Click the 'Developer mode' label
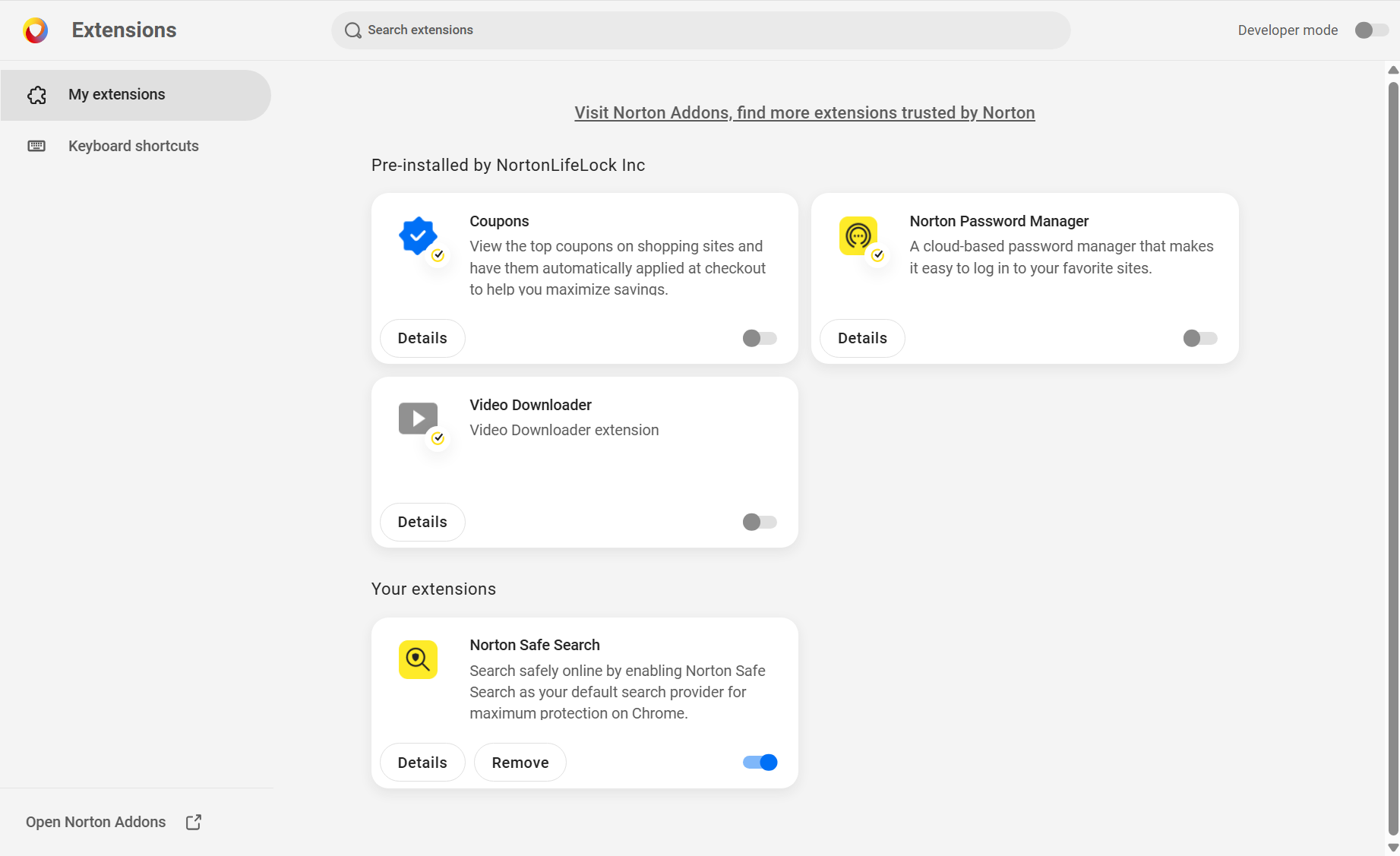Screen dimensions: 1400x856 coord(1288,30)
